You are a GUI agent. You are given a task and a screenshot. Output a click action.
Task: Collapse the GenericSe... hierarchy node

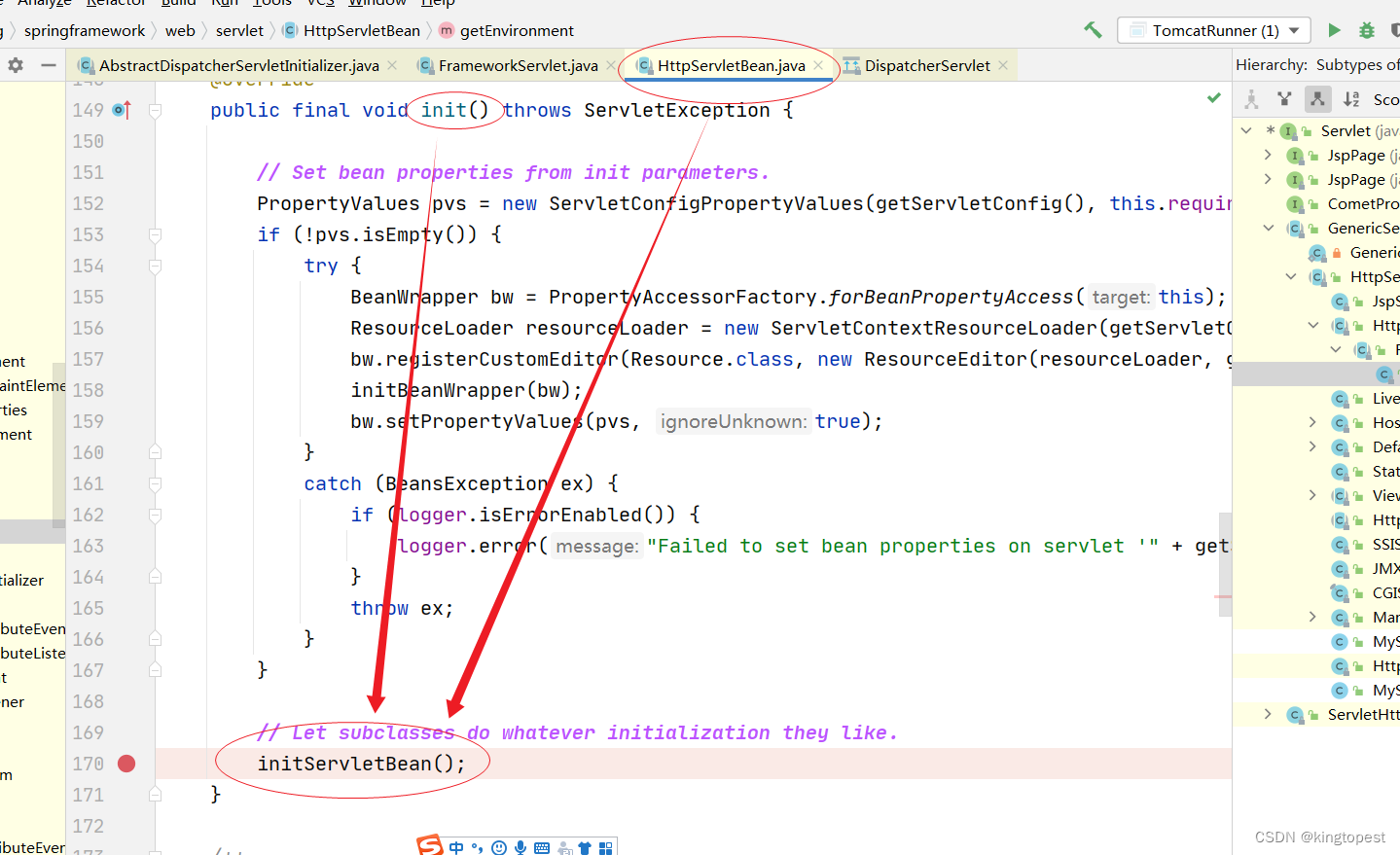coord(1269,228)
